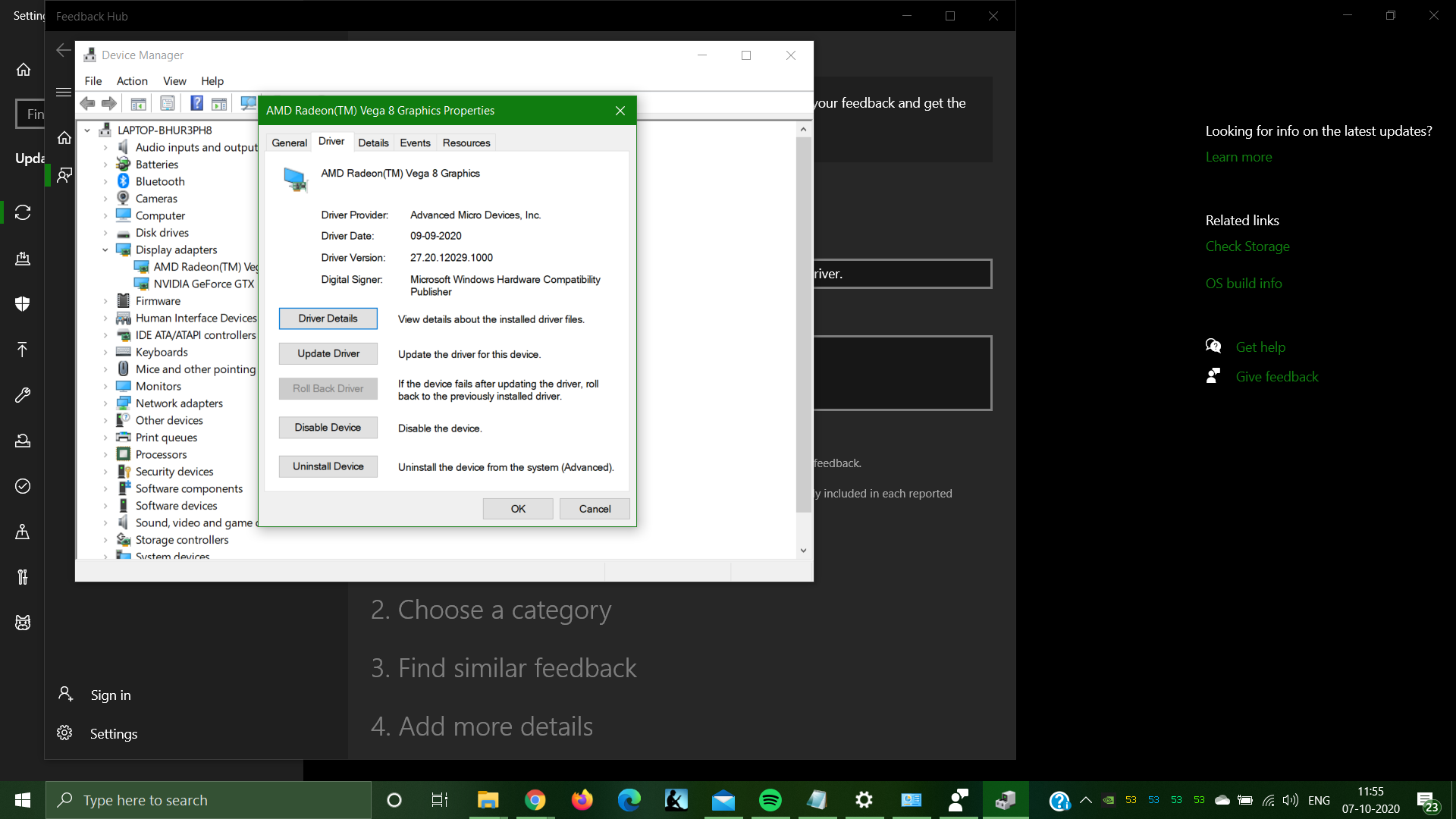Click the Activation checkmark circle icon in sidebar
This screenshot has height=819, width=1456.
tap(23, 486)
